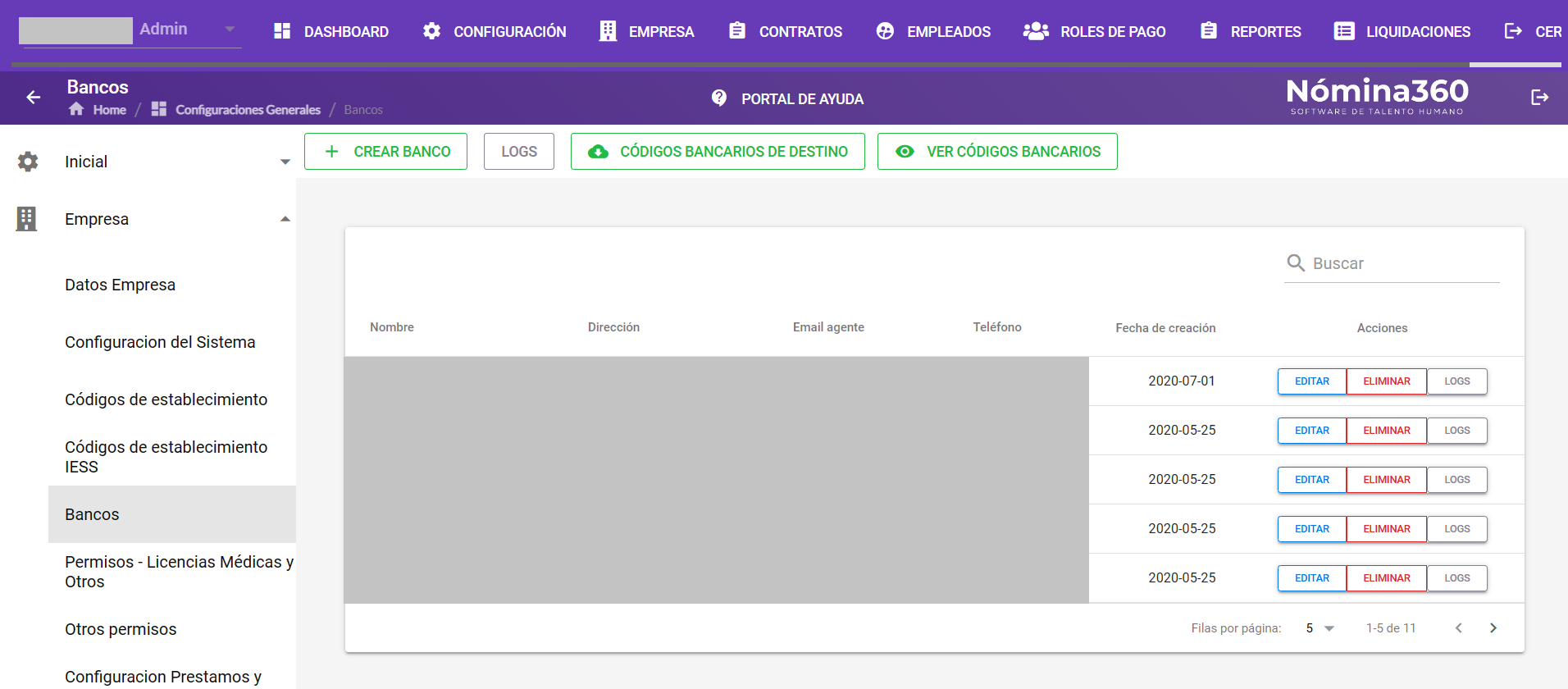Click Eliminar for the 2020-07-01 row
Viewport: 1568px width, 689px height.
[x=1387, y=381]
